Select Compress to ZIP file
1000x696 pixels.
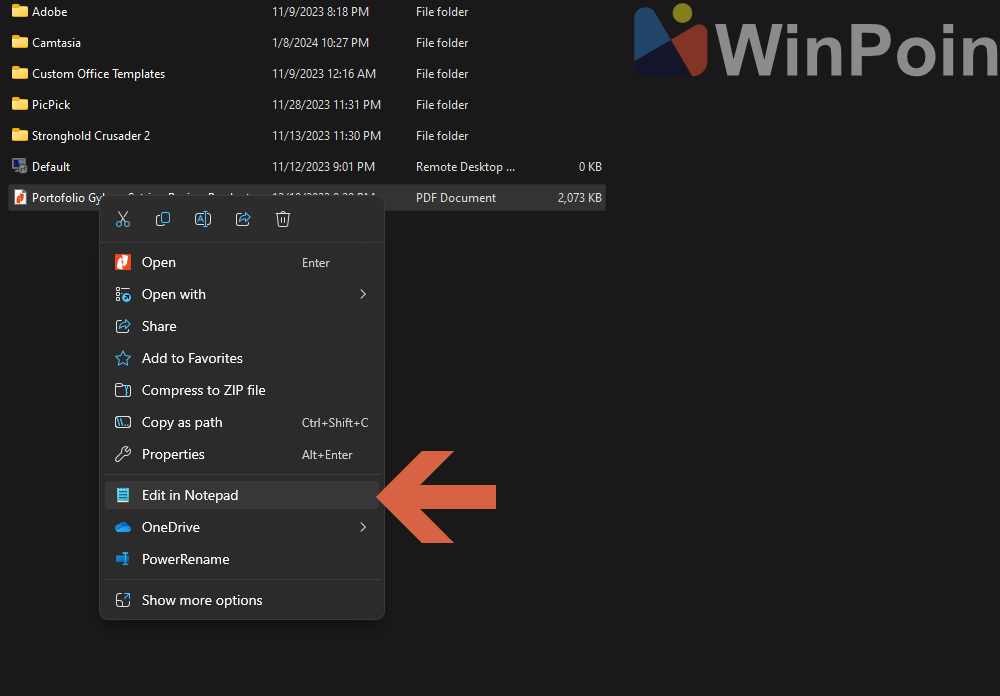pyautogui.click(x=203, y=391)
